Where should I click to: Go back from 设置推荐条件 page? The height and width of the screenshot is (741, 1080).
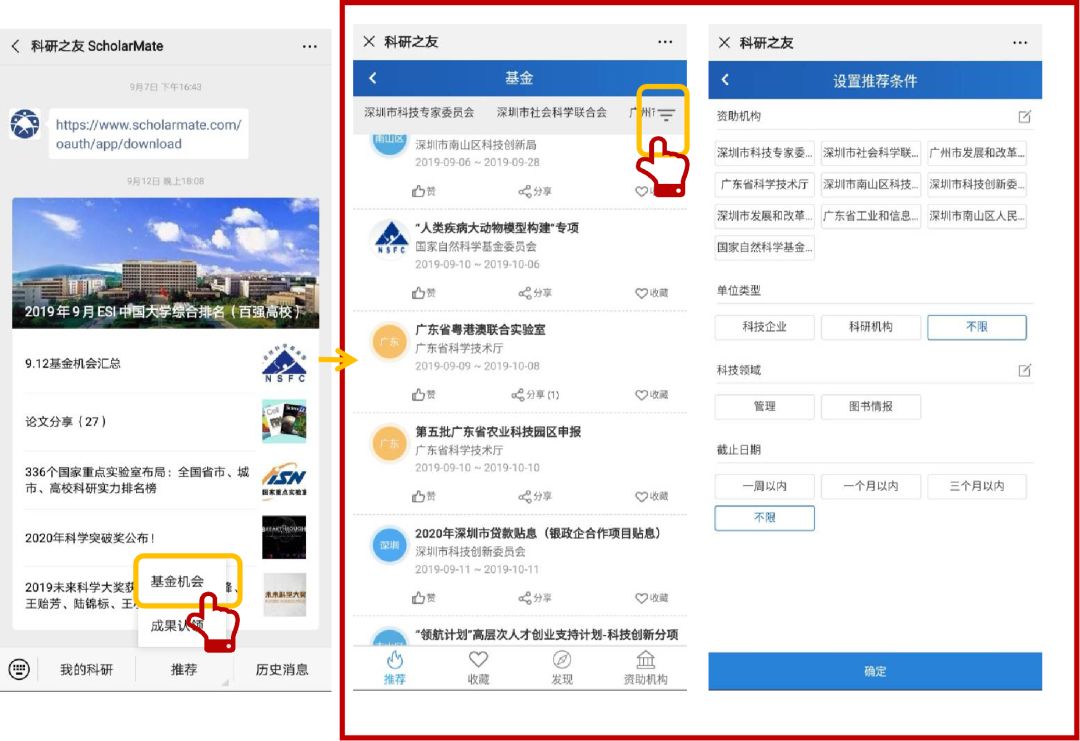[x=726, y=80]
